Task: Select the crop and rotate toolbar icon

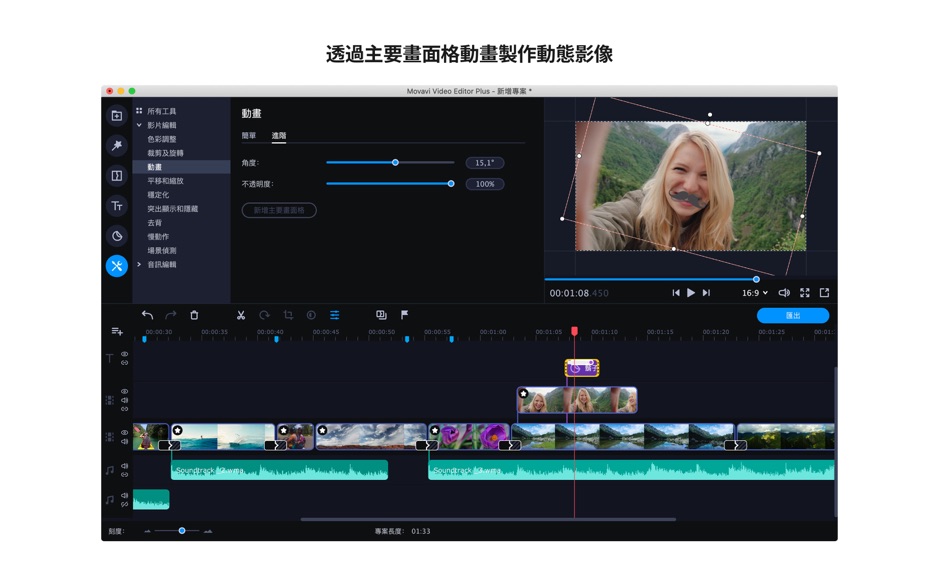Action: [289, 315]
